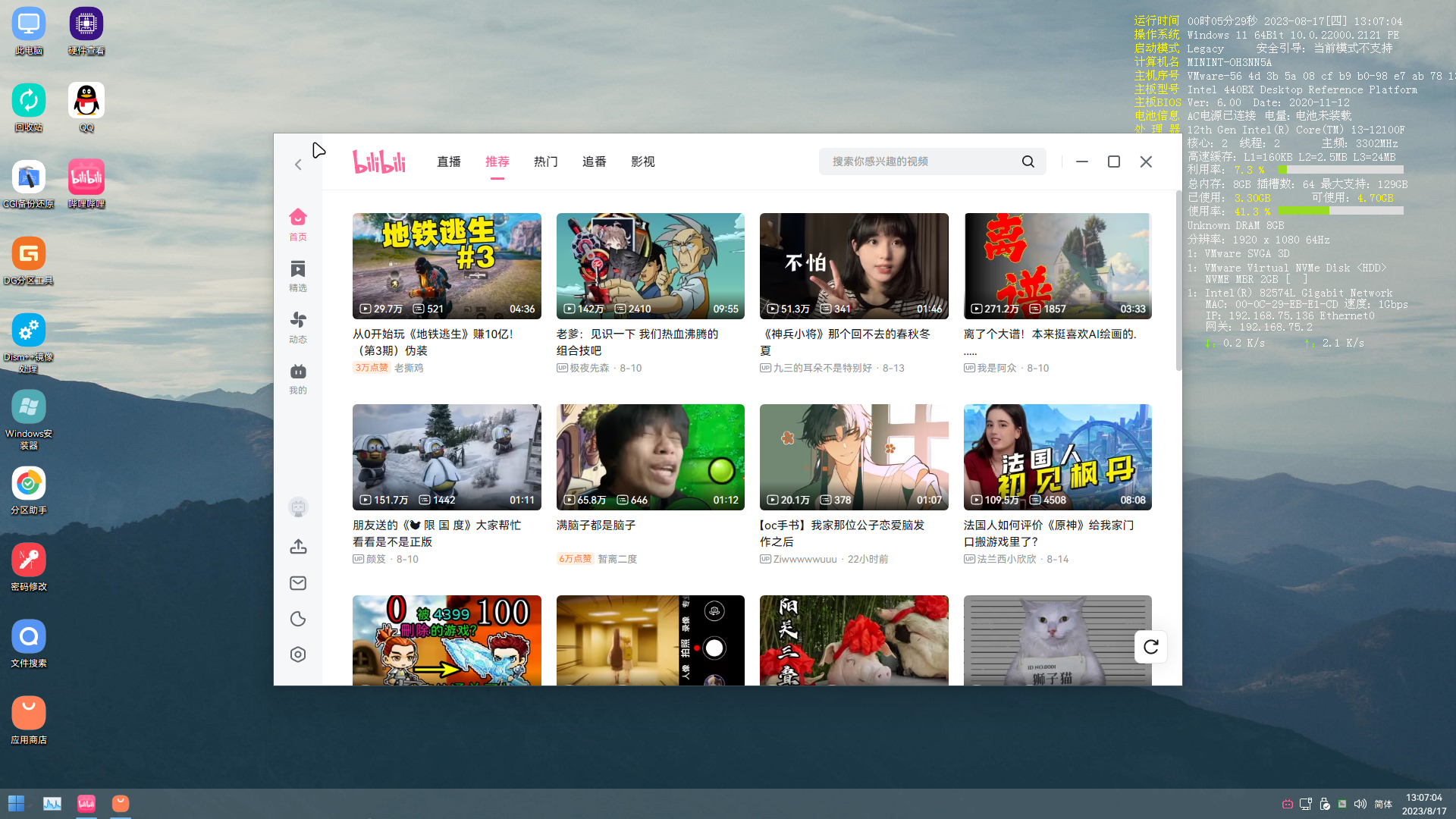Click the search magnifier icon
Screen dimensions: 1456x819
pos(1028,162)
